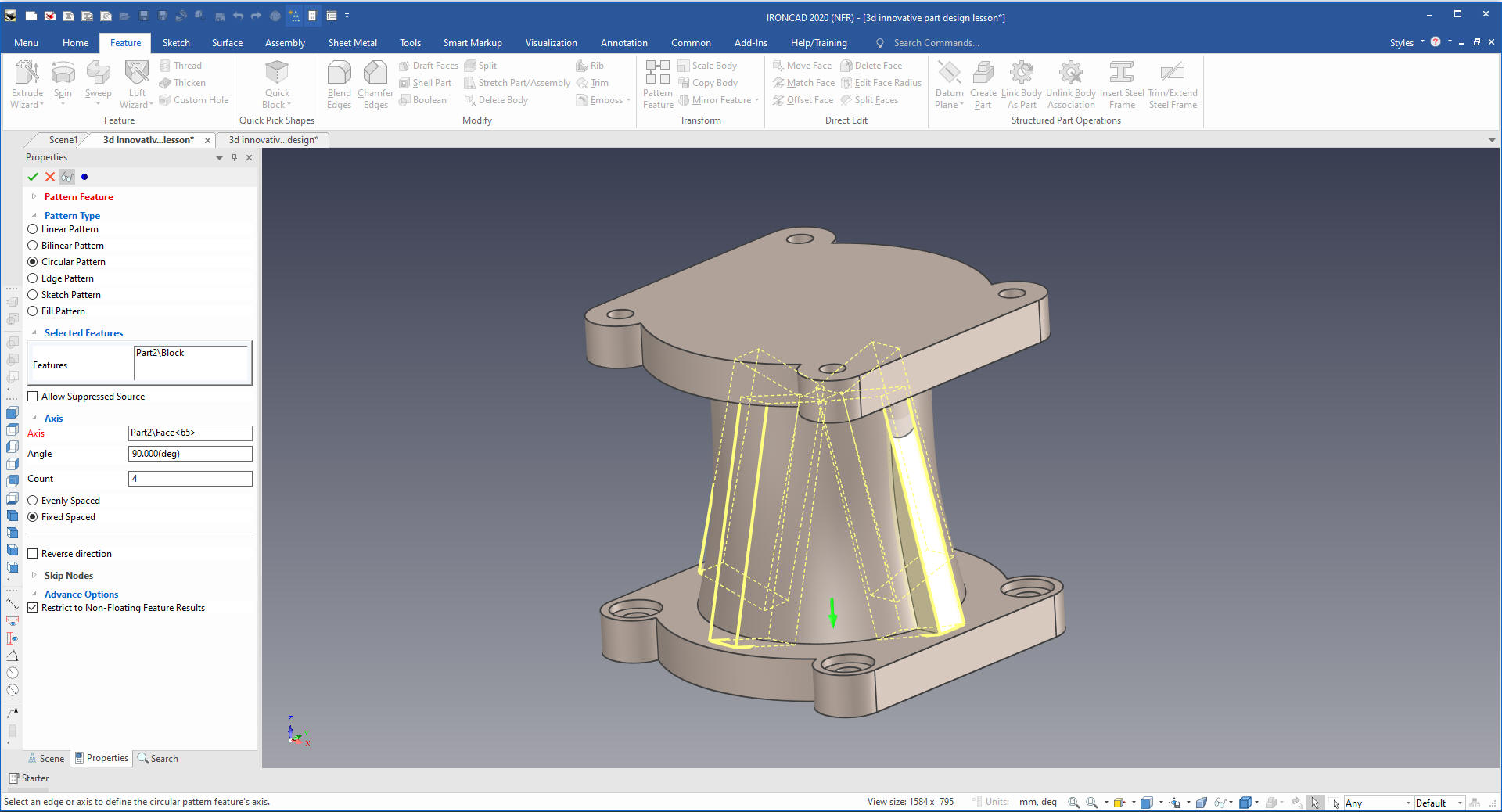Tick Allow Suppressed Source checkbox
1502x812 pixels.
(x=33, y=397)
